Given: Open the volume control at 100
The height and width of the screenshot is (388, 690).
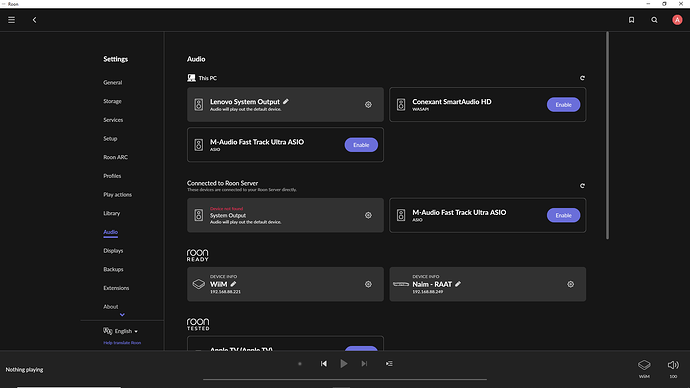Looking at the screenshot, I should click(x=673, y=368).
